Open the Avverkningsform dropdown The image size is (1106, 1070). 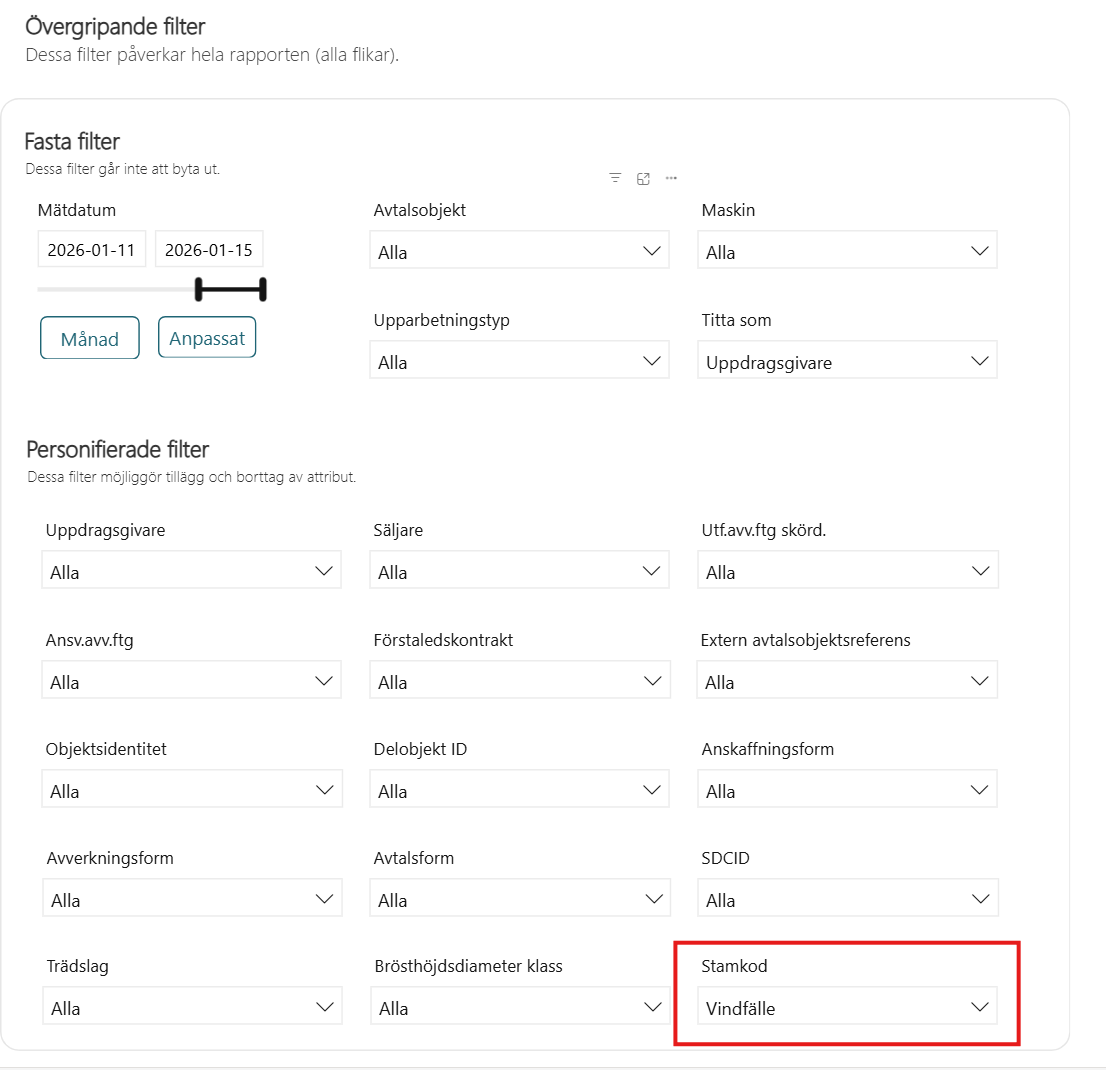(192, 899)
